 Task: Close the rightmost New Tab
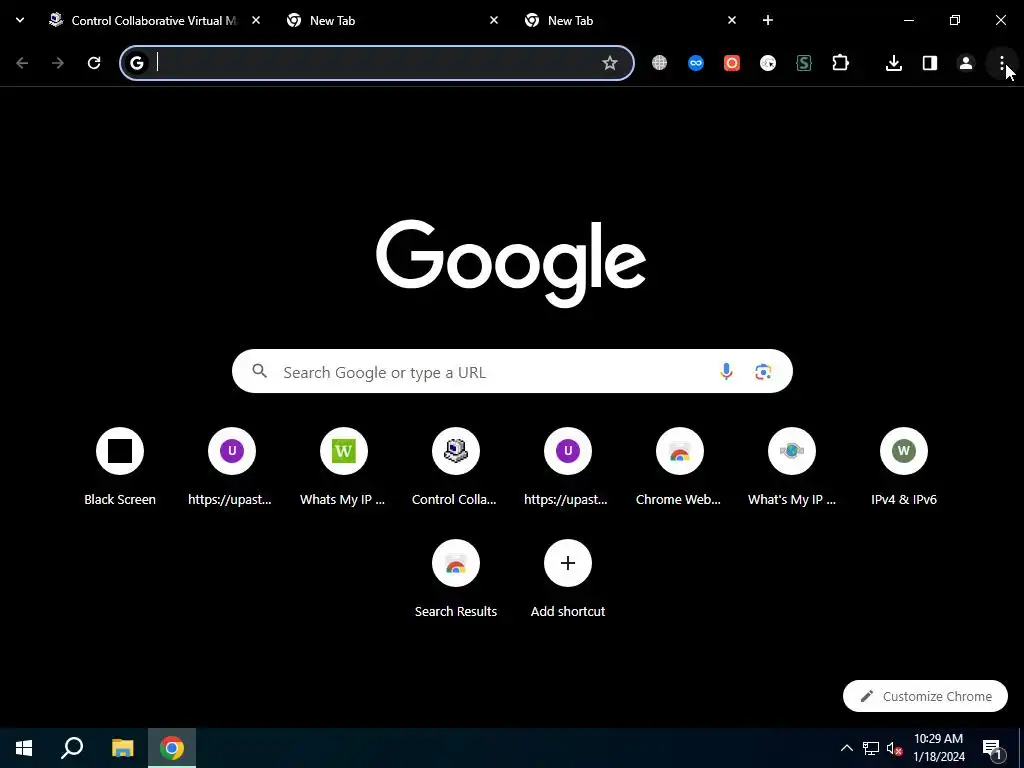pyautogui.click(x=731, y=20)
